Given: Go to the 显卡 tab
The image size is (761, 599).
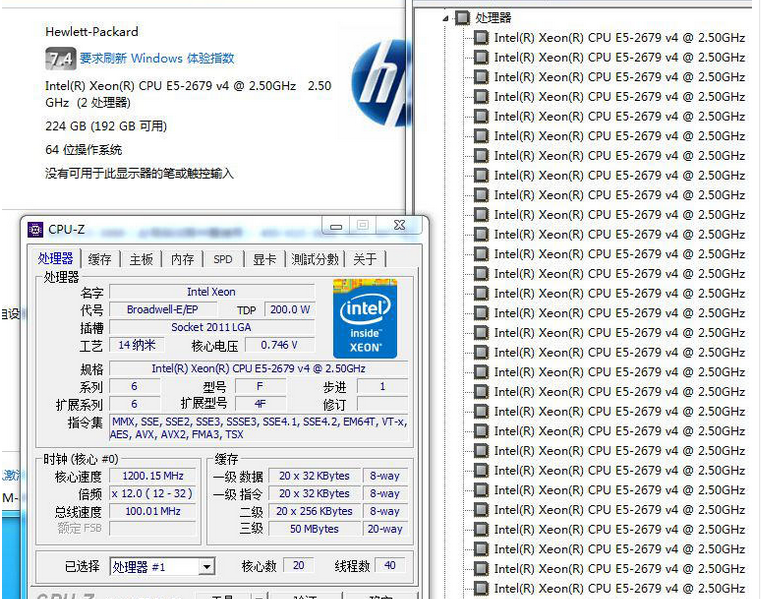Looking at the screenshot, I should pyautogui.click(x=265, y=259).
